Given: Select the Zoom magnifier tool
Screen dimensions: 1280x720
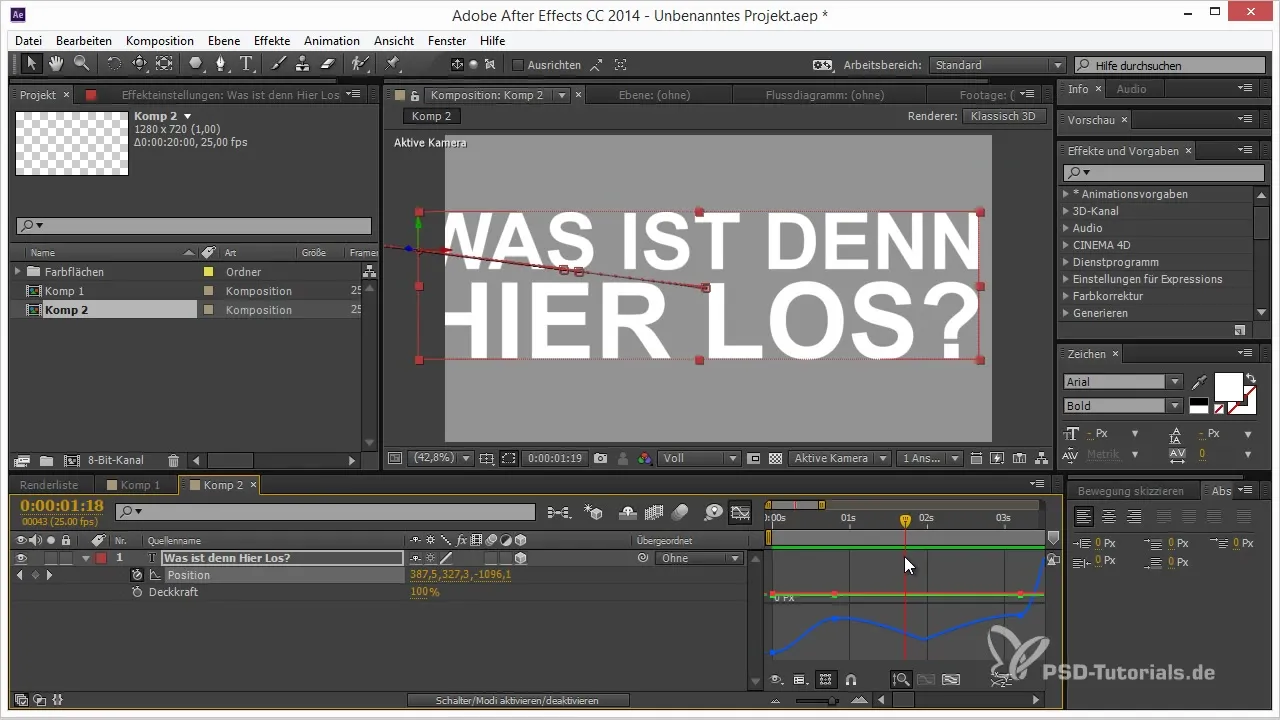Looking at the screenshot, I should click(x=81, y=64).
